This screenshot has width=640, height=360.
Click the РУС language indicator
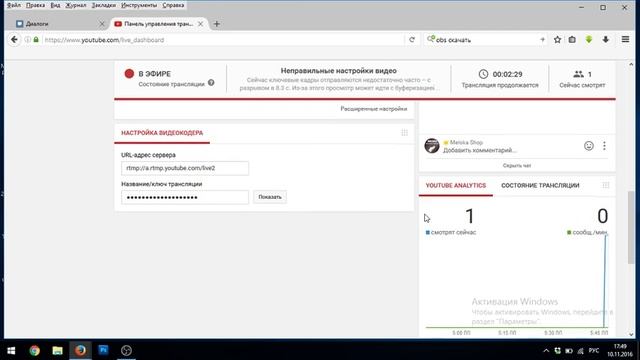(594, 351)
